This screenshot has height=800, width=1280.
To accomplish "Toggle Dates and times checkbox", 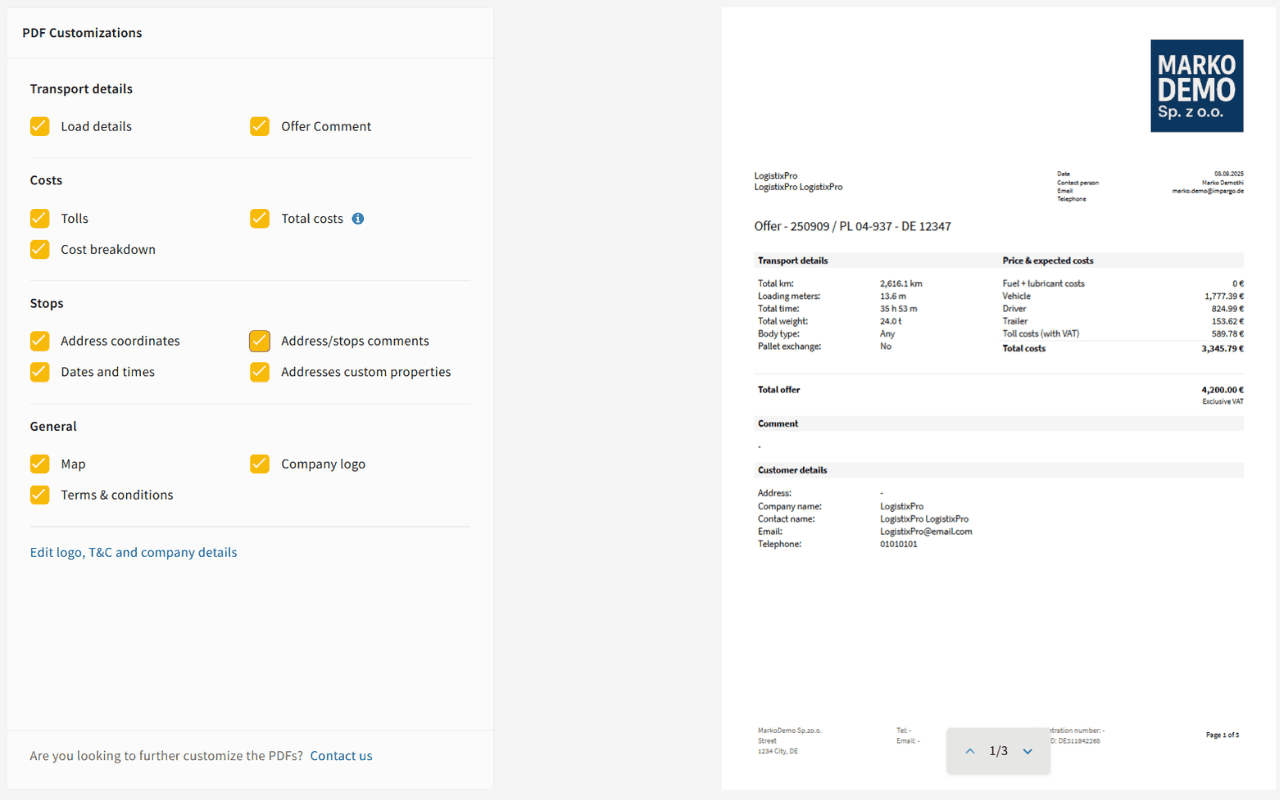I will coord(40,372).
